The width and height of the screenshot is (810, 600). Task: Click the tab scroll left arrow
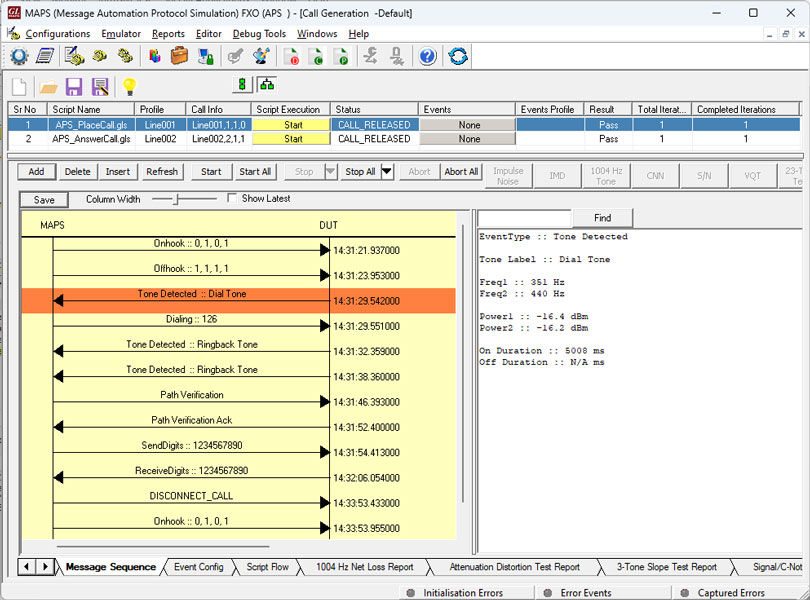coord(26,567)
